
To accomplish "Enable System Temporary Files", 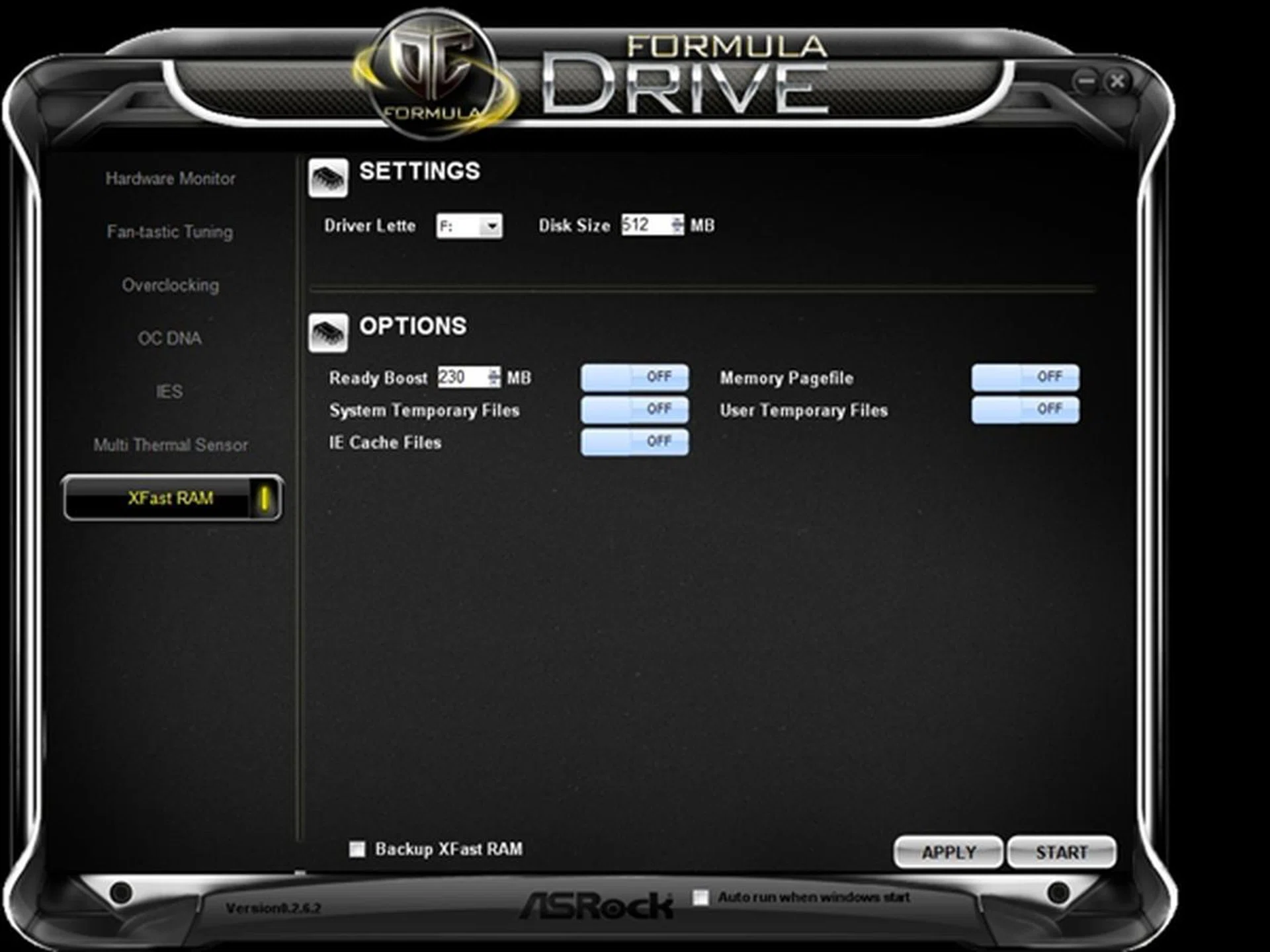I will [x=634, y=409].
